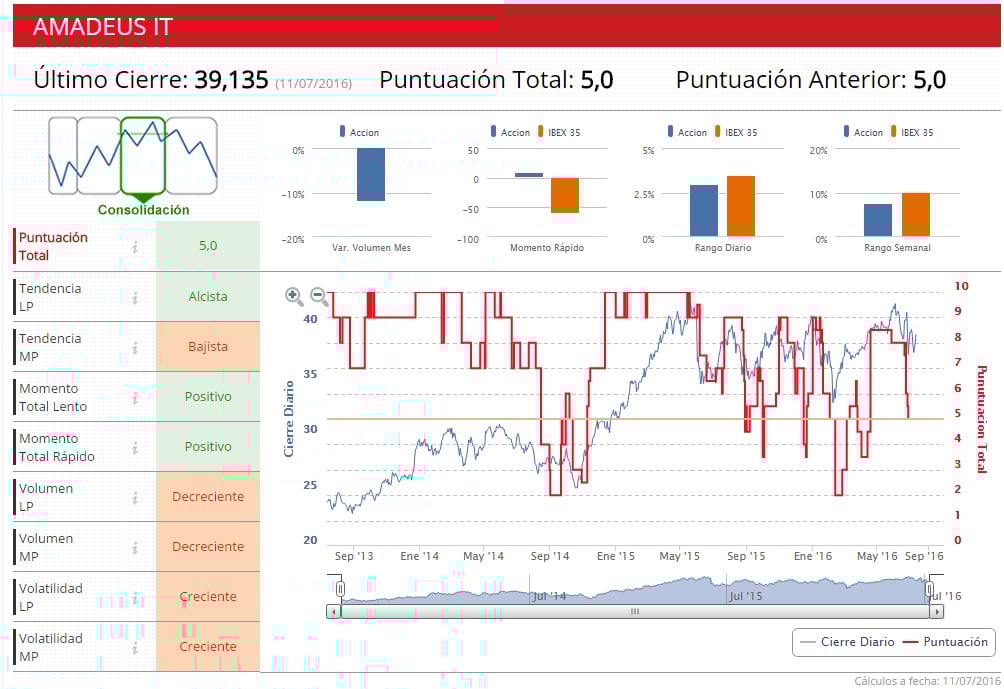The height and width of the screenshot is (689, 1004).
Task: Click Decreciente value of Volumen MP
Action: click(208, 546)
